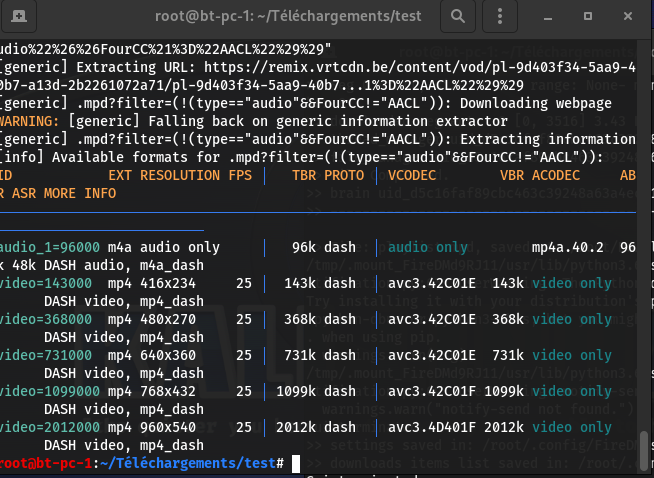654x478 pixels.
Task: Click the terminal title root@bt-pc-1
Action: tap(288, 16)
